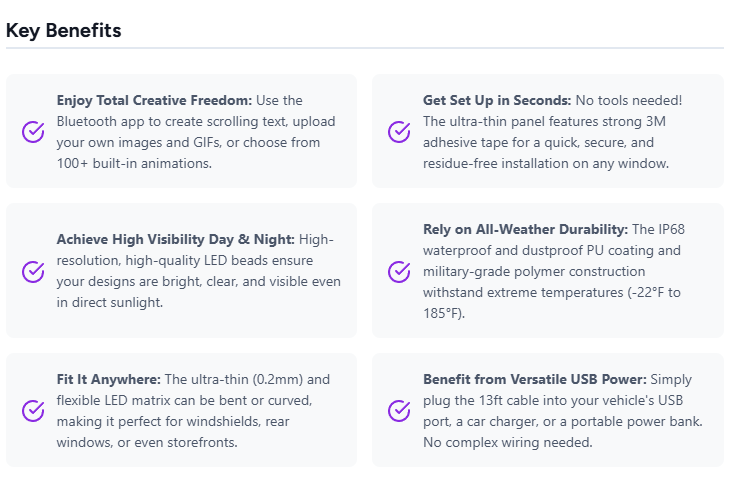Click the checkmark icon for Versatile USB Power

(x=399, y=410)
